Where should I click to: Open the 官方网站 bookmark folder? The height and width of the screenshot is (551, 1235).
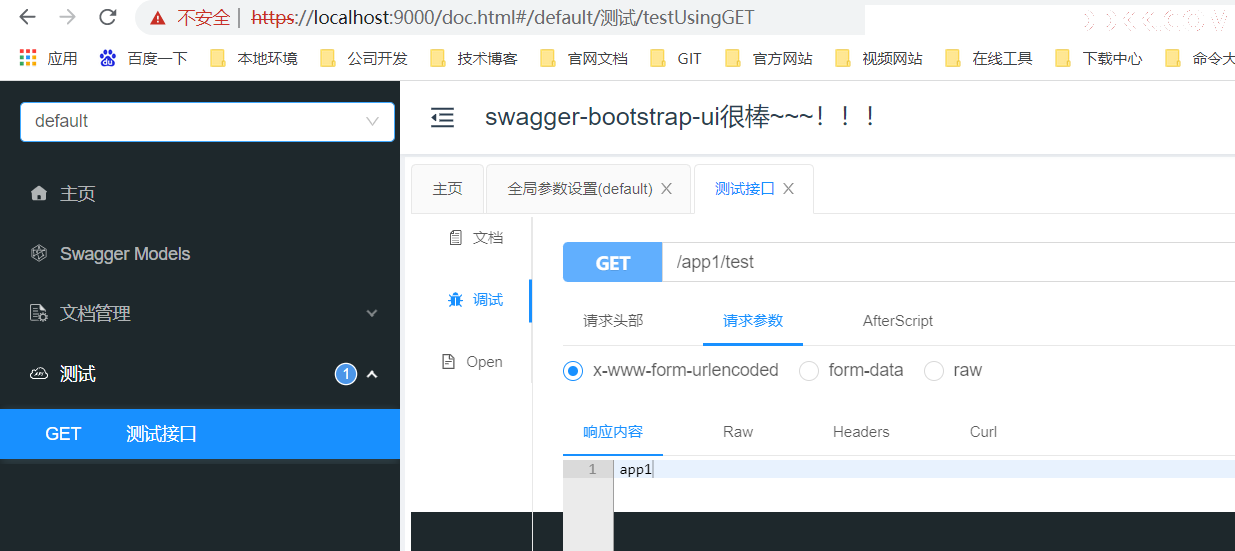(769, 58)
